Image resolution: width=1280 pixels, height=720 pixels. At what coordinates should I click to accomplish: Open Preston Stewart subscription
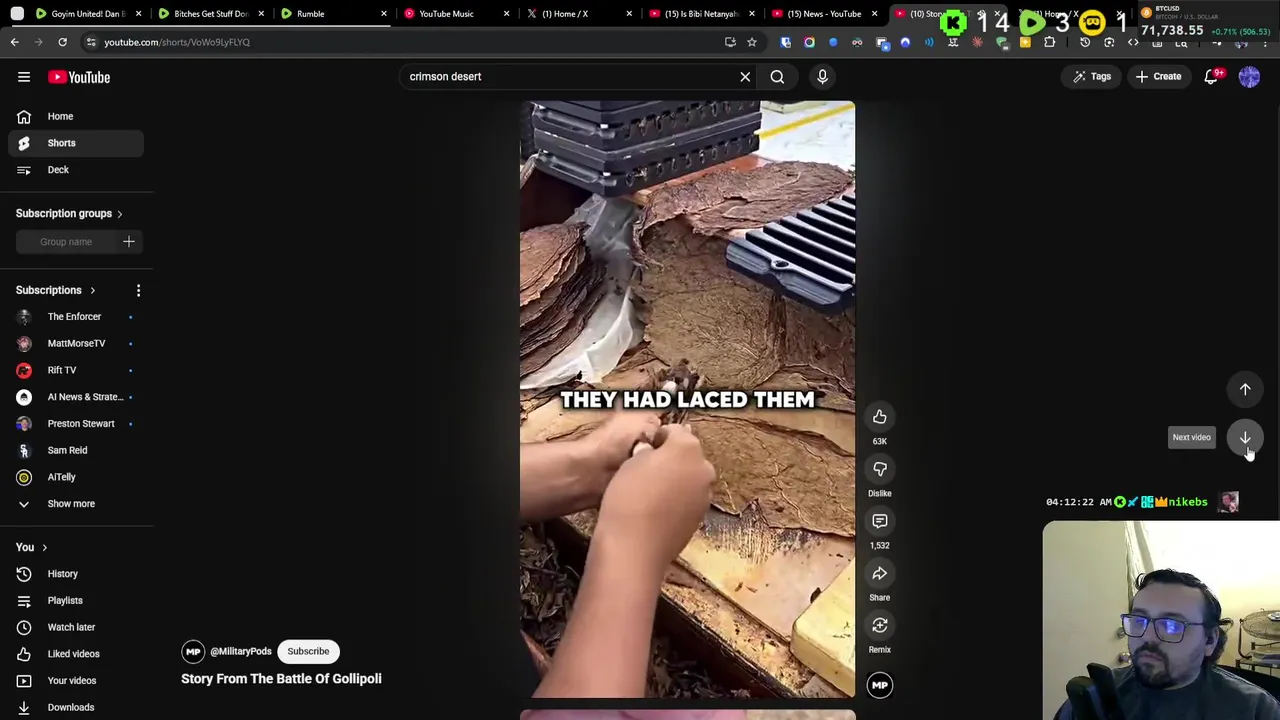tap(76, 424)
